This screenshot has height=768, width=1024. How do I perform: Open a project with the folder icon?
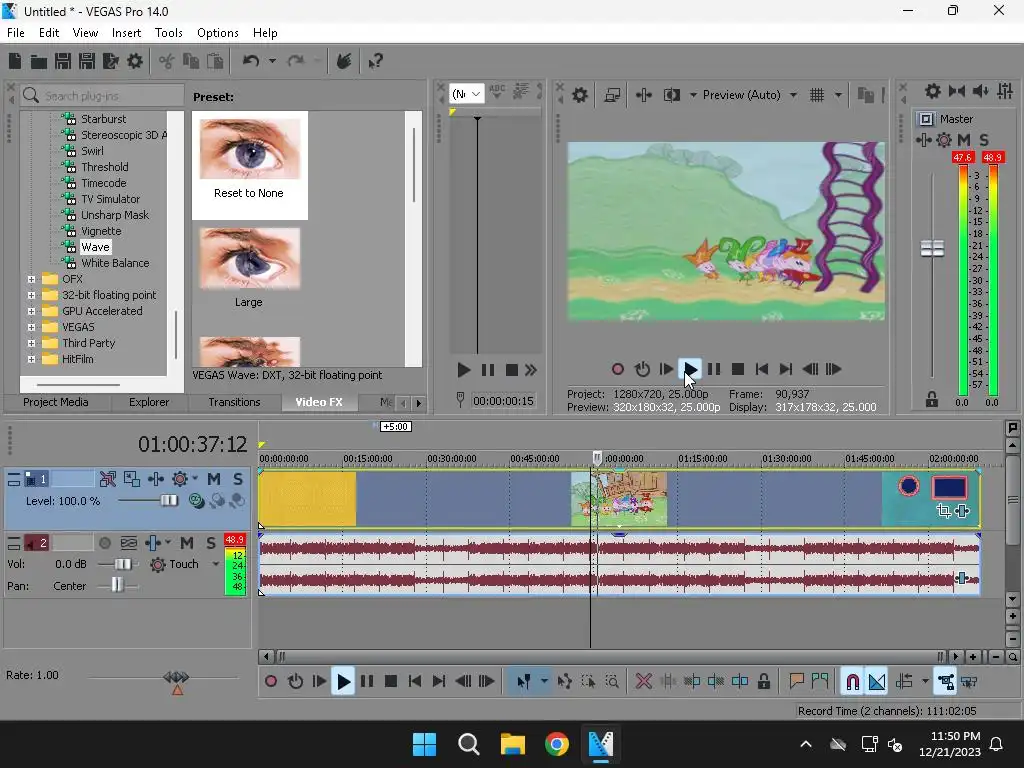pyautogui.click(x=39, y=61)
